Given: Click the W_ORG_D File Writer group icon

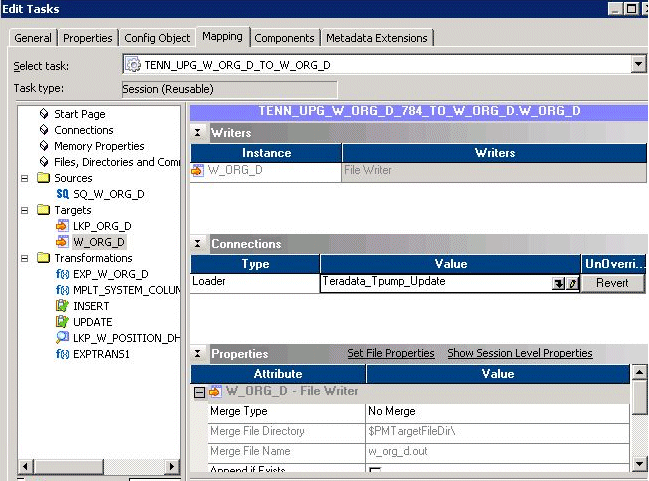Looking at the screenshot, I should click(215, 391).
